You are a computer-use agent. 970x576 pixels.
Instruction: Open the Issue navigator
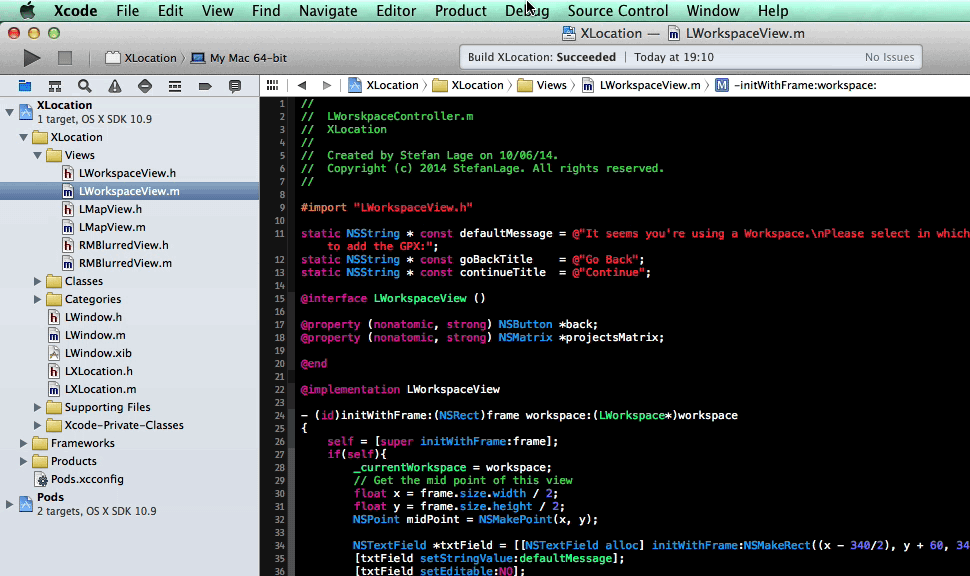115,86
